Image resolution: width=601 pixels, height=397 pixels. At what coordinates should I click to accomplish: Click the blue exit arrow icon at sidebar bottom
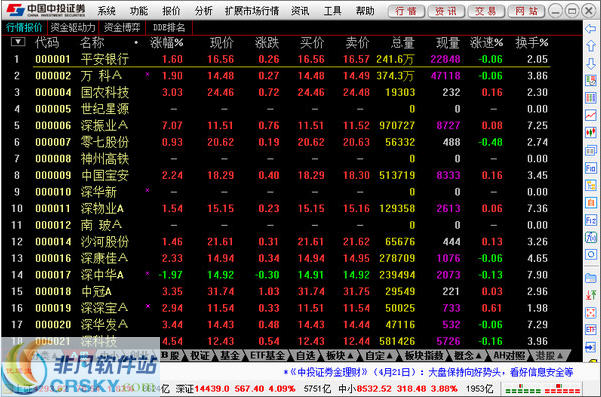click(x=591, y=347)
